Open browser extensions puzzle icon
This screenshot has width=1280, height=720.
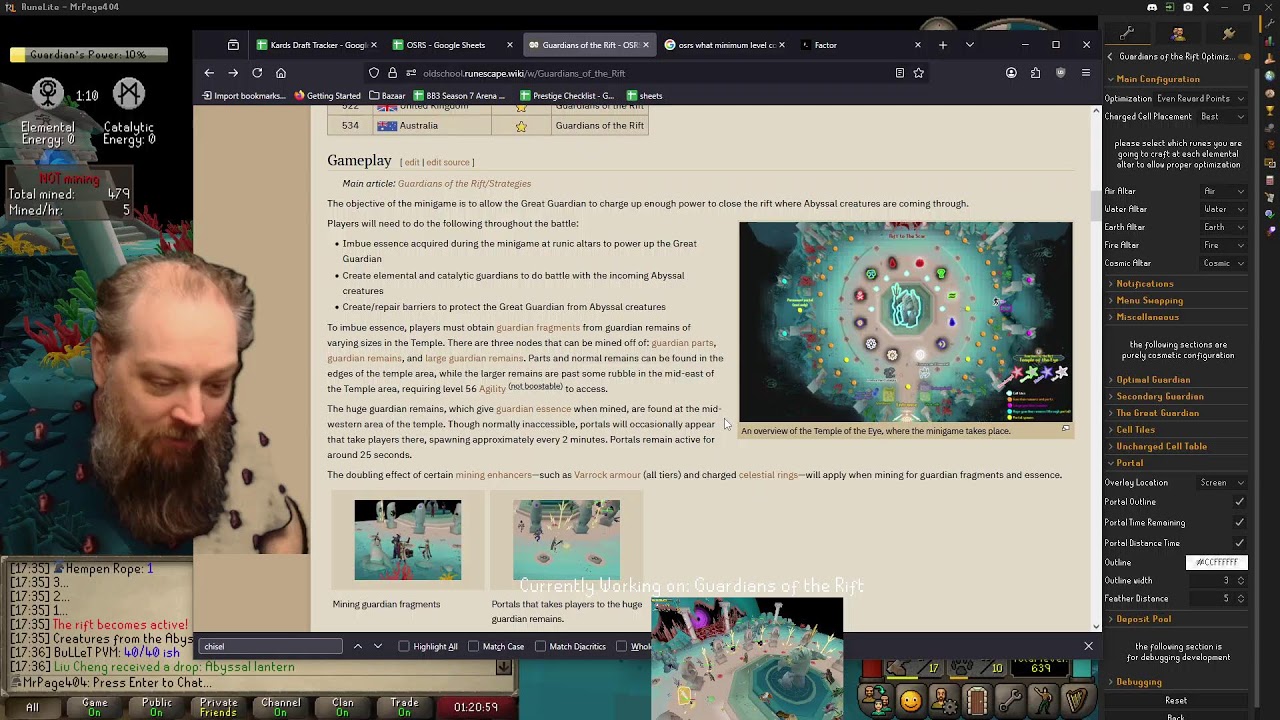pyautogui.click(x=1035, y=73)
